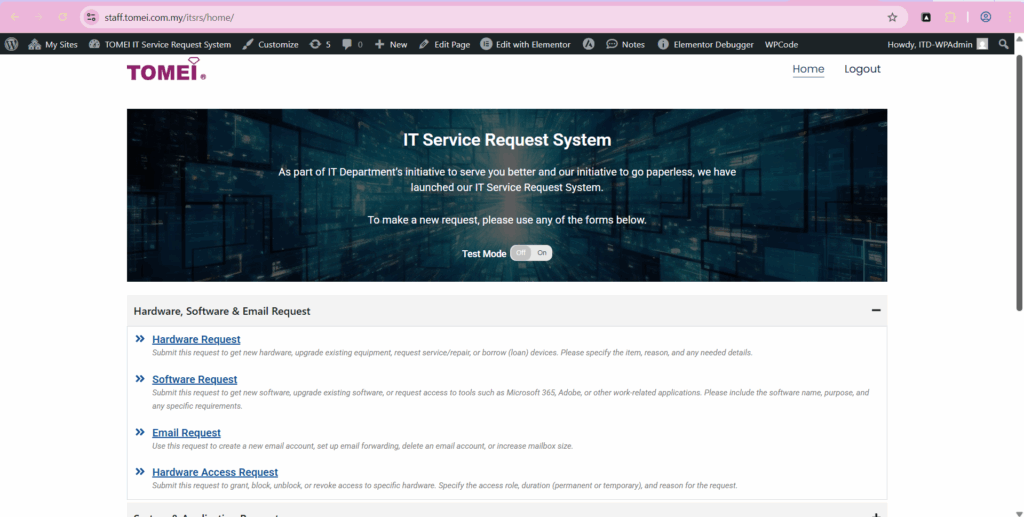1024x517 pixels.
Task: Expand the partially visible second accordion section
Action: [x=876, y=514]
